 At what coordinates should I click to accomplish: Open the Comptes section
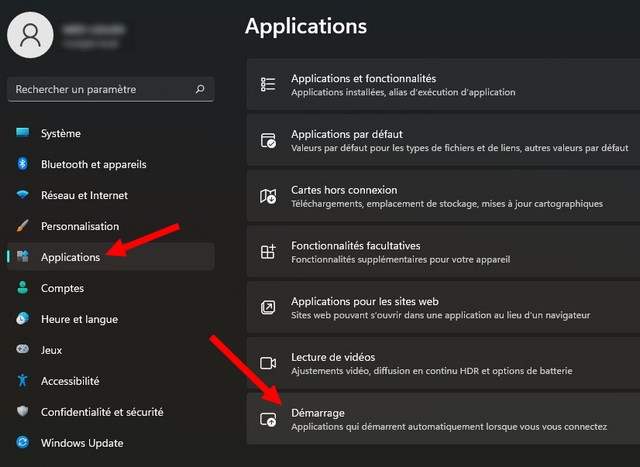pyautogui.click(x=111, y=288)
